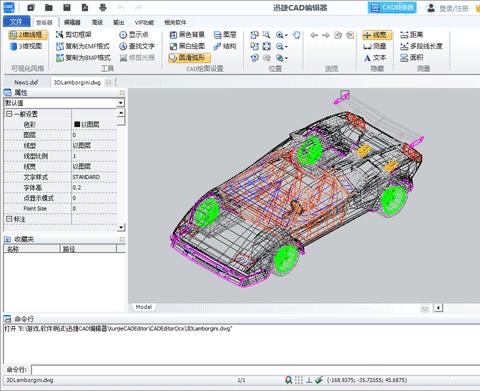Click the find text (查找文字) tool
Image resolution: width=480 pixels, height=391 pixels.
click(x=137, y=46)
